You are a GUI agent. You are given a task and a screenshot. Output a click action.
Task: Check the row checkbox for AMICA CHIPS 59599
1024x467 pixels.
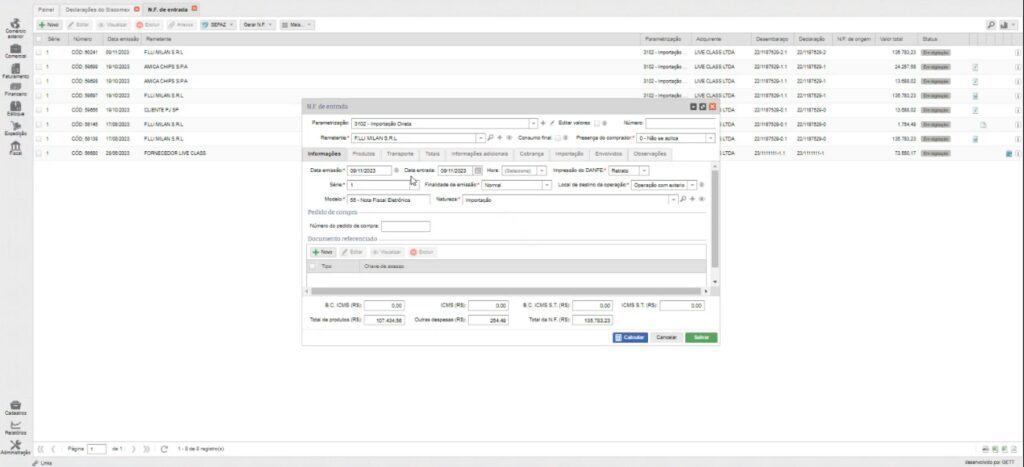tap(38, 67)
